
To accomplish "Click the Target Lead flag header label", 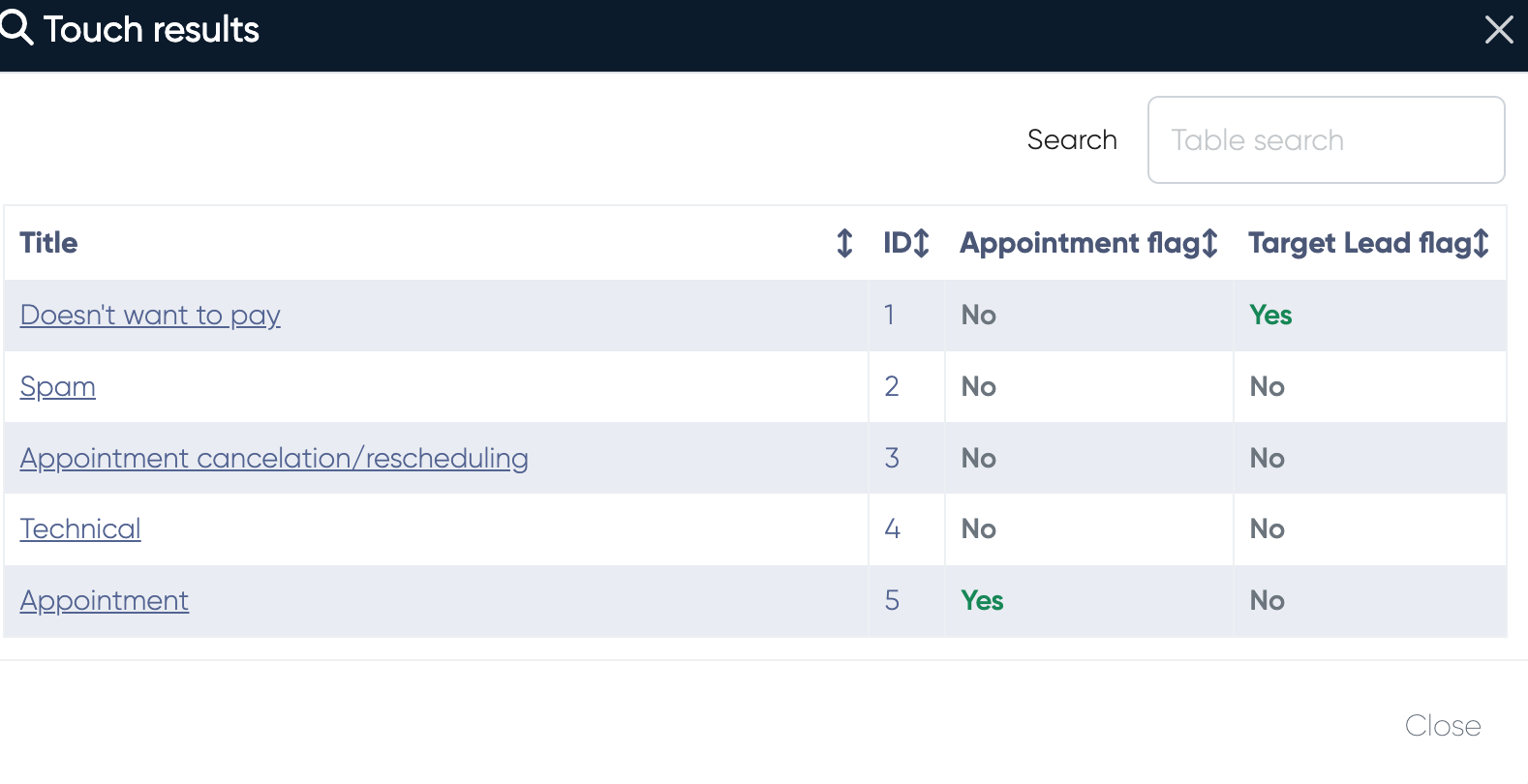I will coord(1358,243).
